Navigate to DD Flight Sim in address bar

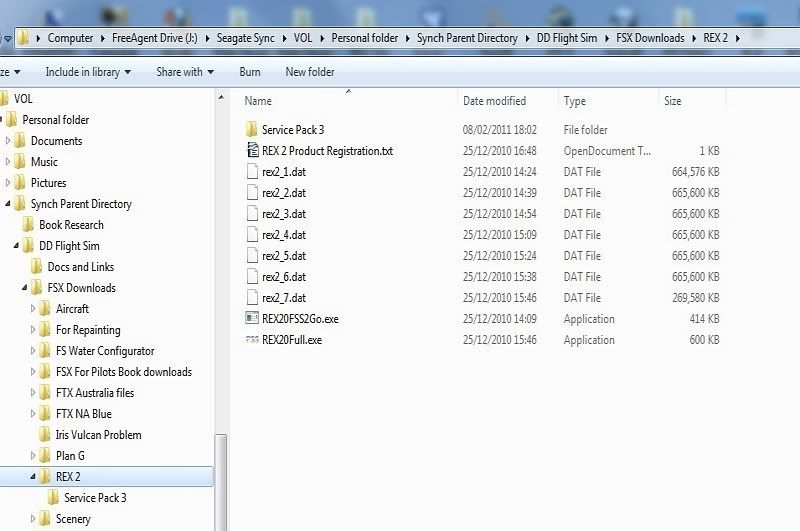[567, 38]
